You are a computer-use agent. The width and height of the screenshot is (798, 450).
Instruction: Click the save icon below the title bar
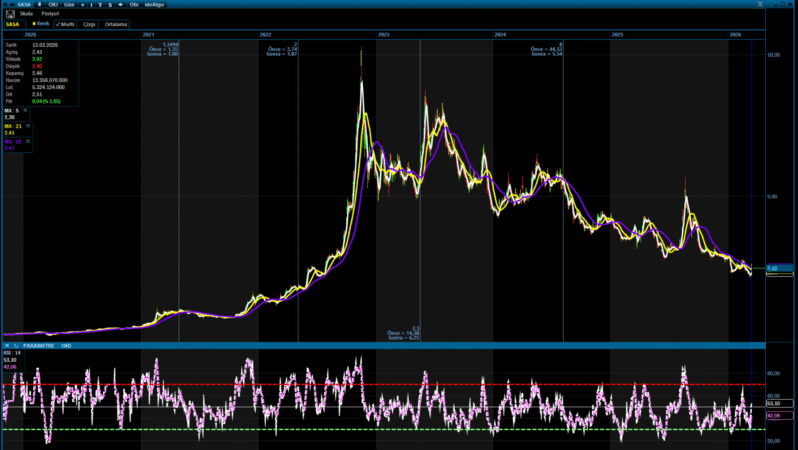click(x=10, y=14)
